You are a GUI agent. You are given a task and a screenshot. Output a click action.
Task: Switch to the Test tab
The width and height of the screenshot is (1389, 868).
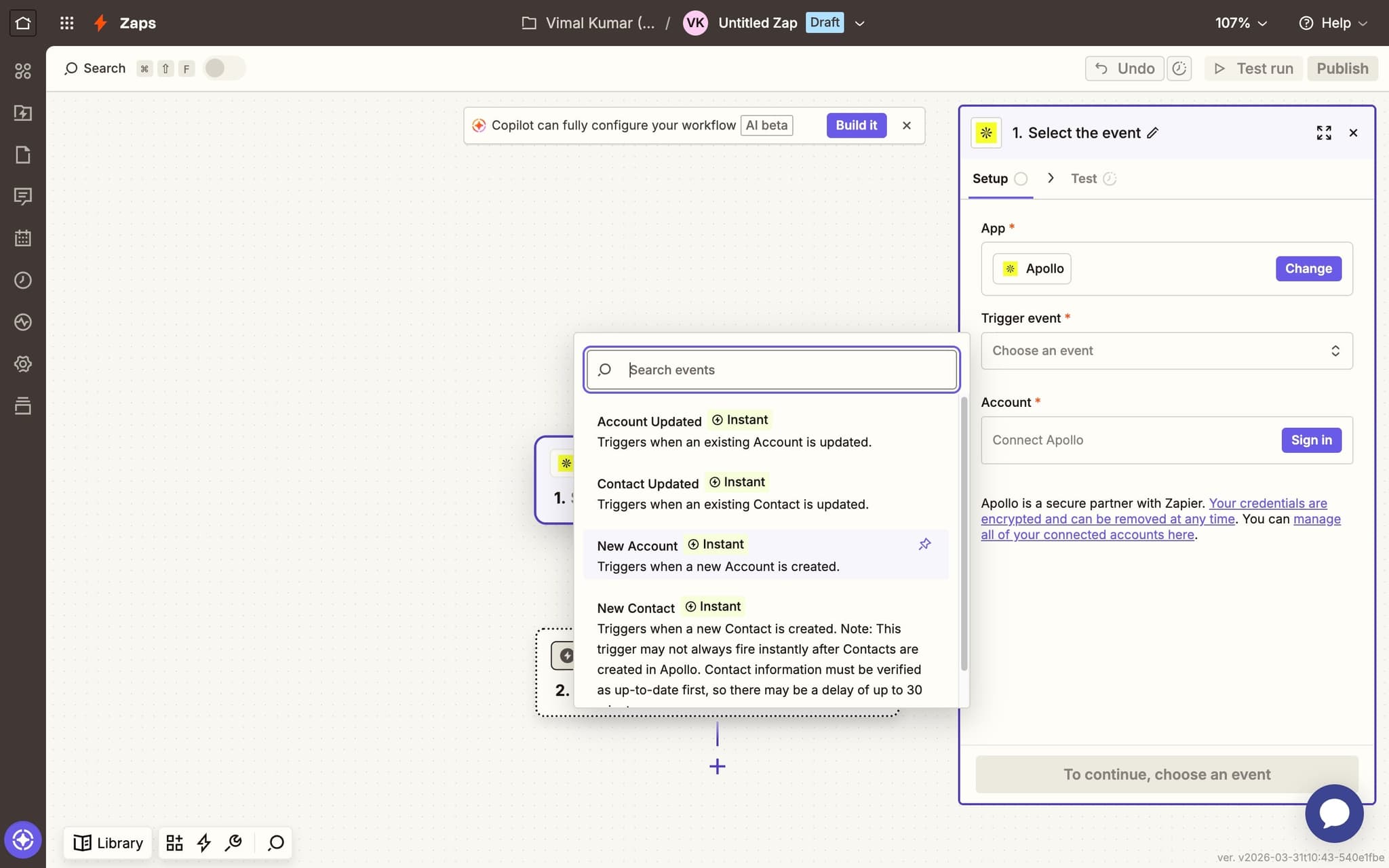point(1084,178)
